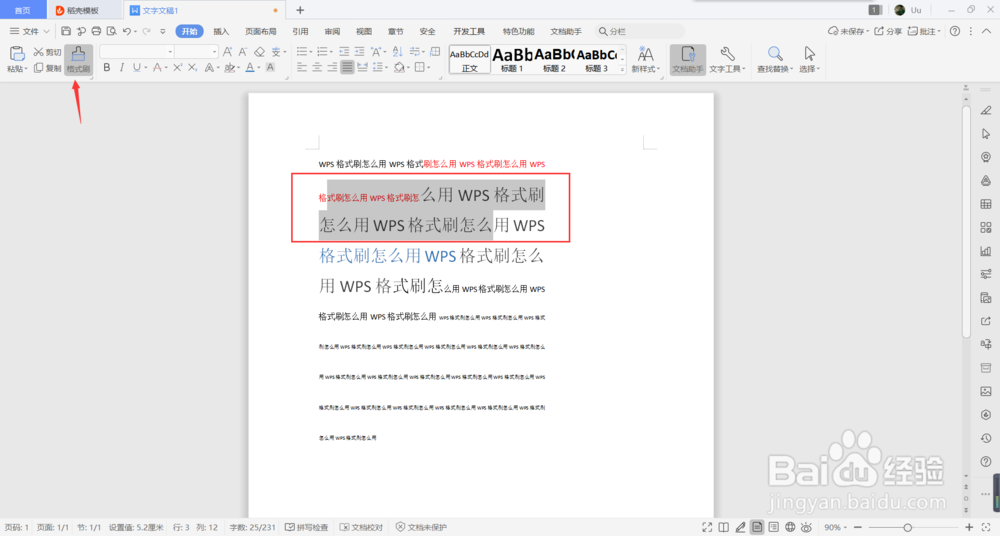This screenshot has width=1000, height=536.
Task: Toggle justified text alignment
Action: click(347, 67)
